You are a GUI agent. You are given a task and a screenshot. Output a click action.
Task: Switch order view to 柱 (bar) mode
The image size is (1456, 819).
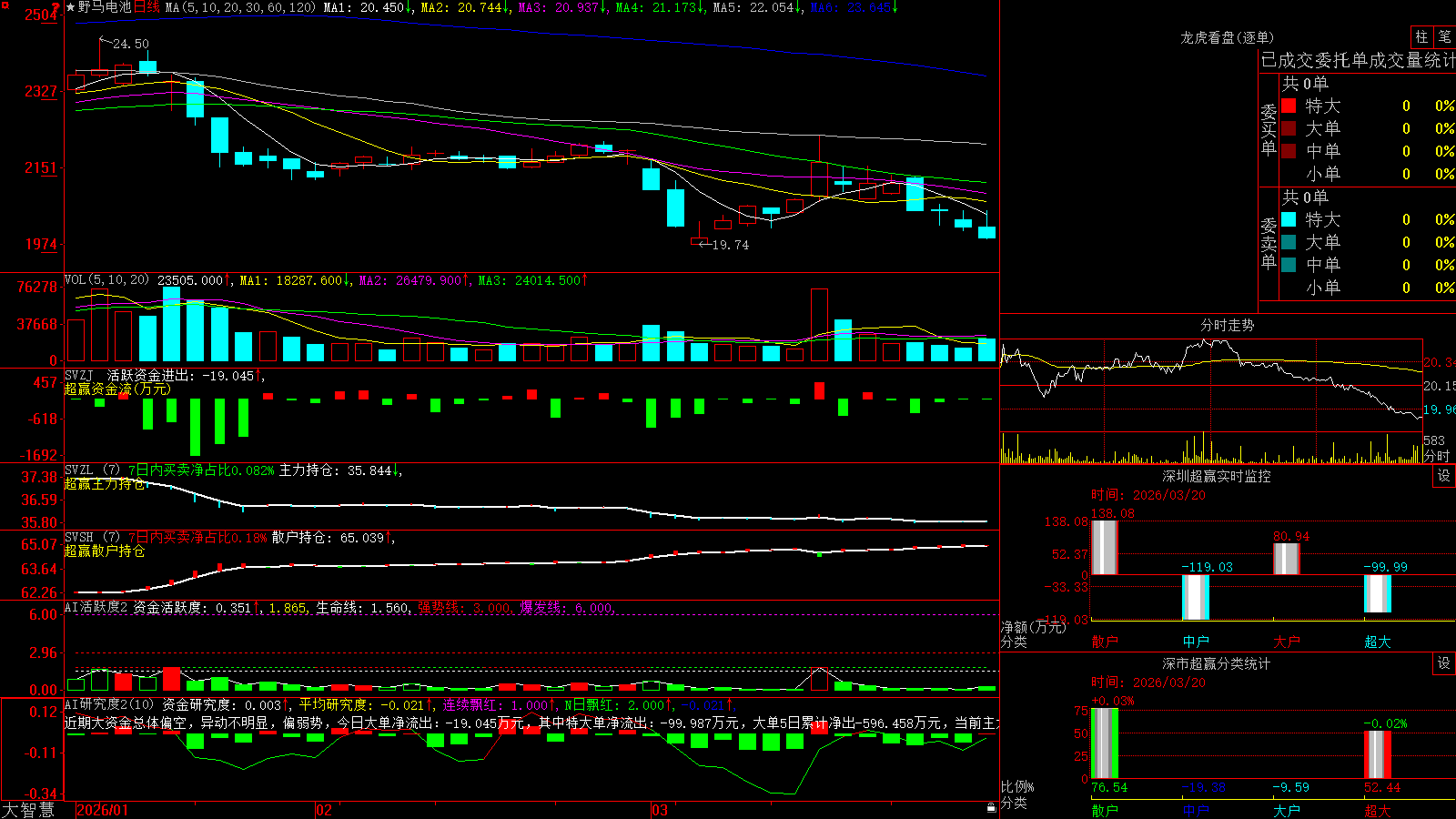(1421, 36)
